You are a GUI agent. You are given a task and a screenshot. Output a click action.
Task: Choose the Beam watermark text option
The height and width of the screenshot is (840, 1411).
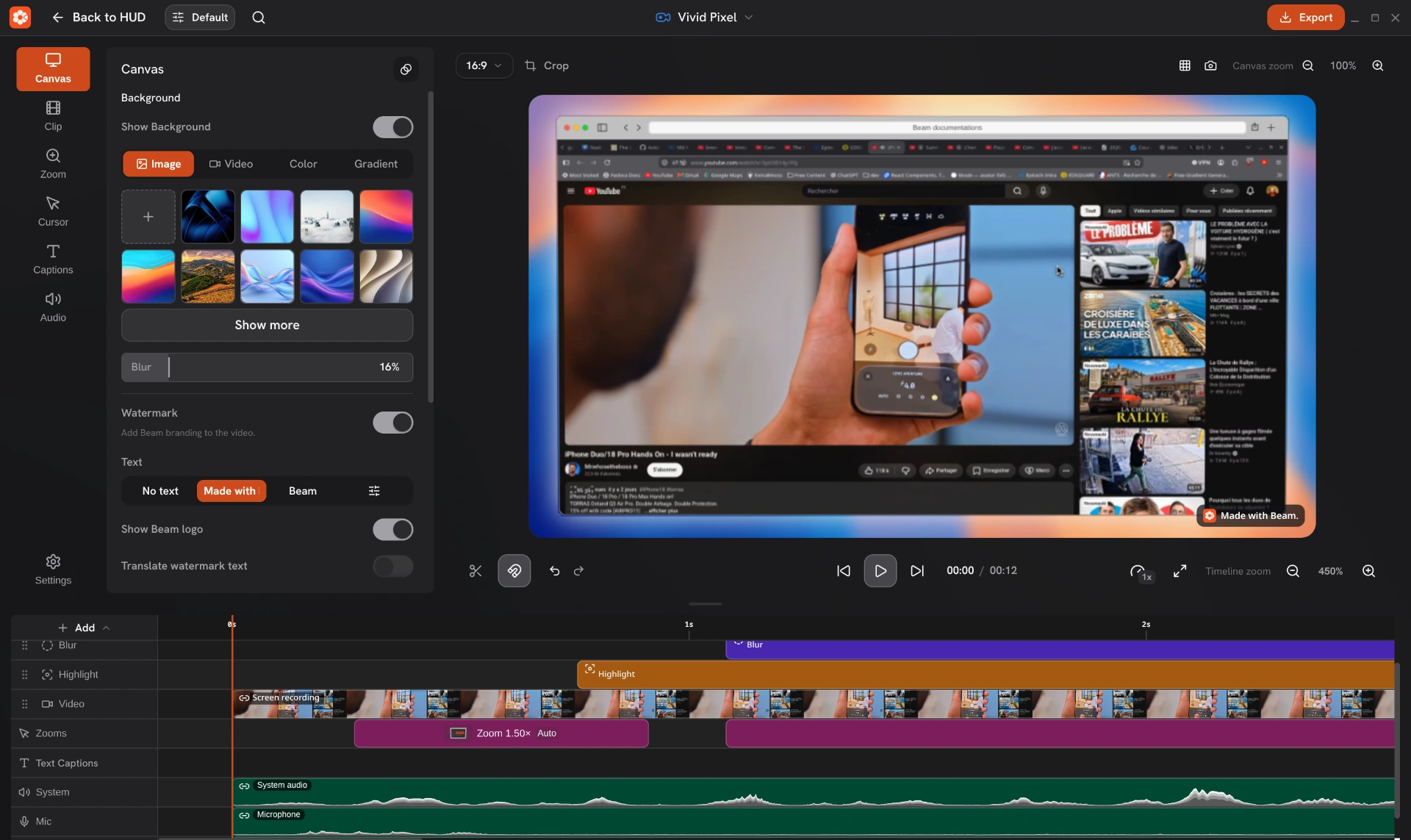pos(303,491)
